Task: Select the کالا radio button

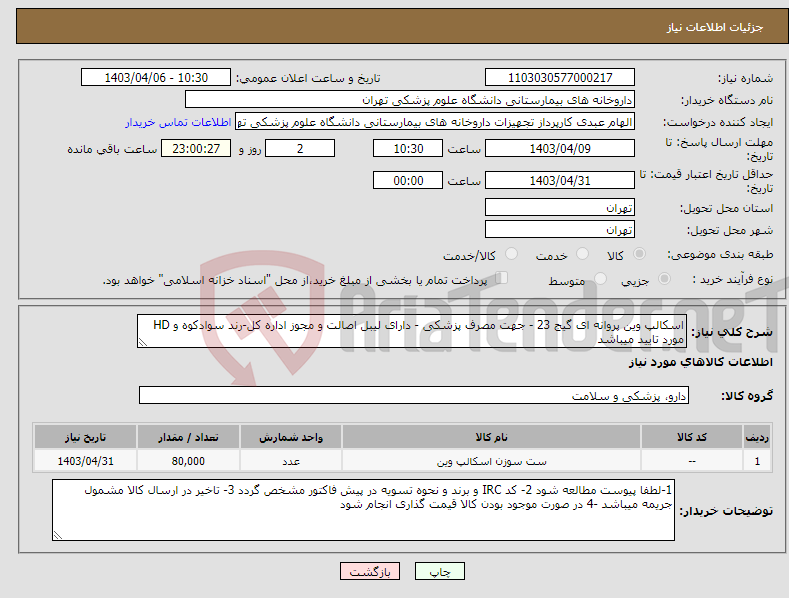Action: [640, 254]
